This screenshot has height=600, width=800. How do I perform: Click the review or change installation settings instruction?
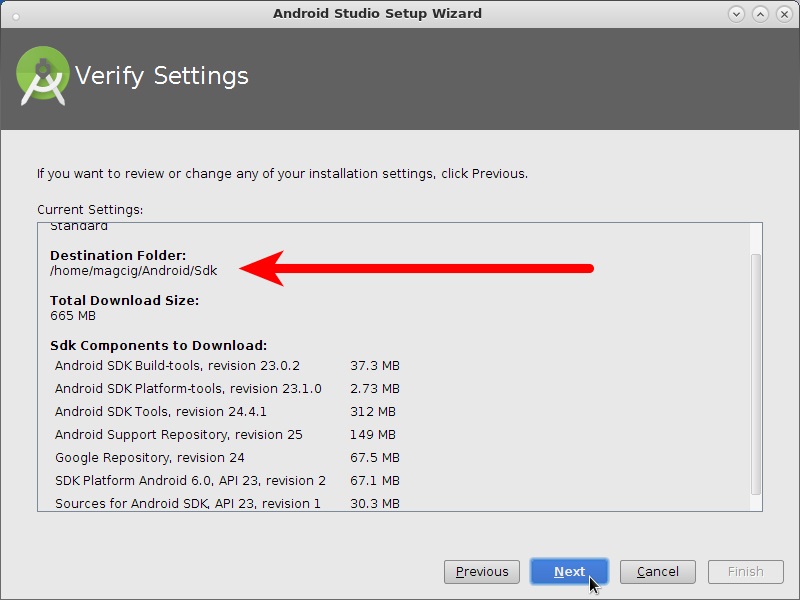(282, 174)
